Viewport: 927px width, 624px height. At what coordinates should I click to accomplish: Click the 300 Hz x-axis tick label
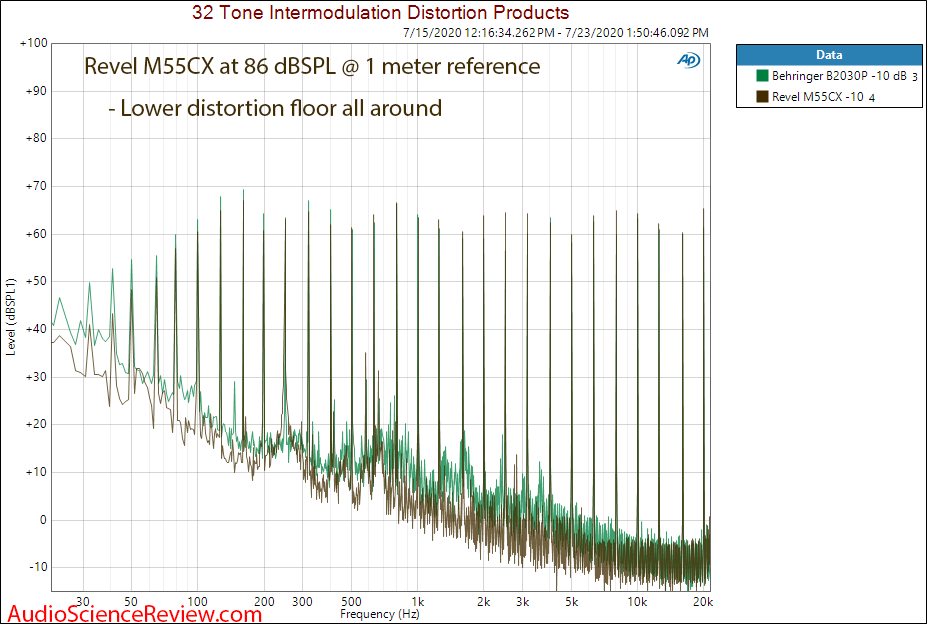pyautogui.click(x=303, y=602)
